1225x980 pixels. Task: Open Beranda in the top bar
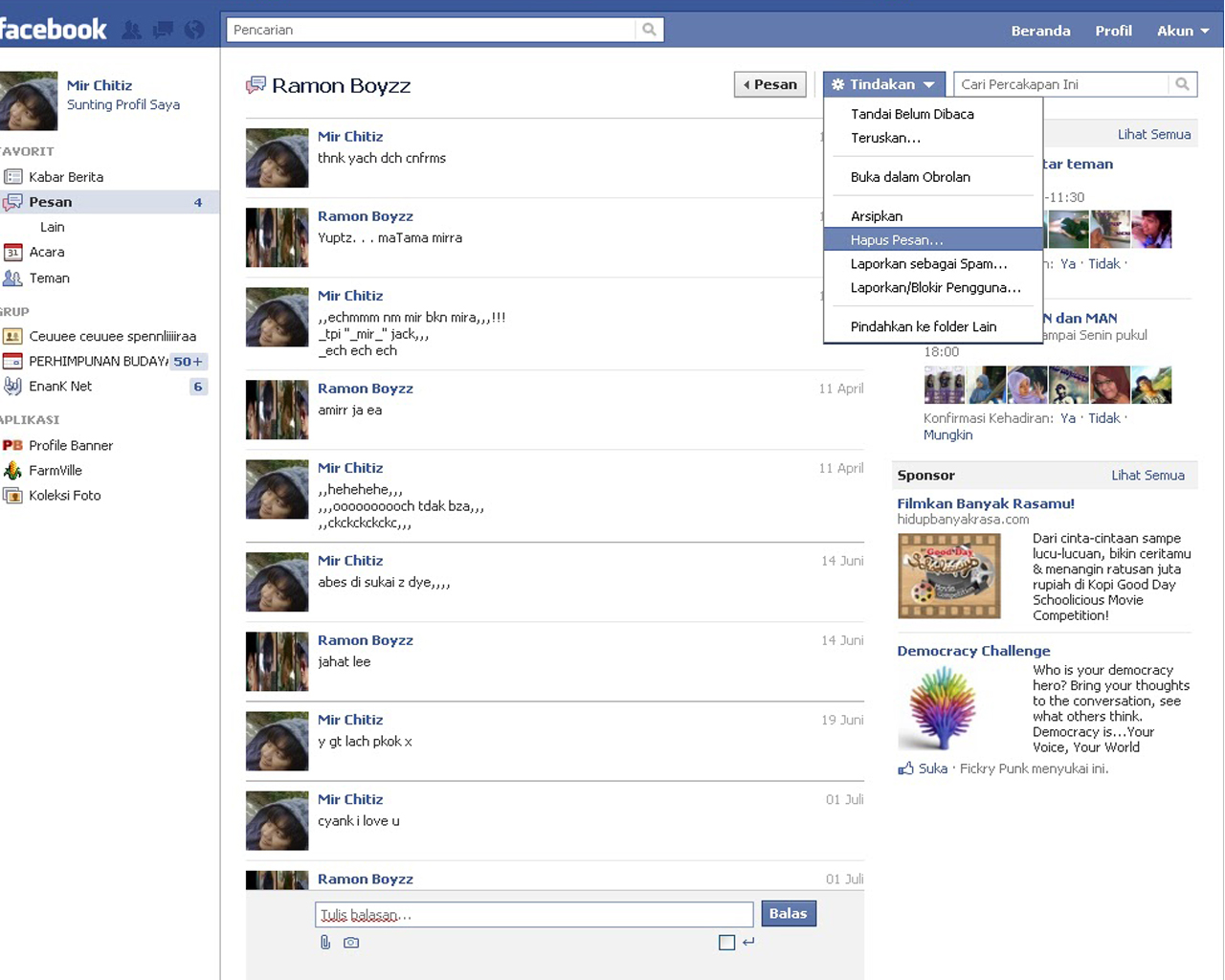click(x=1040, y=31)
